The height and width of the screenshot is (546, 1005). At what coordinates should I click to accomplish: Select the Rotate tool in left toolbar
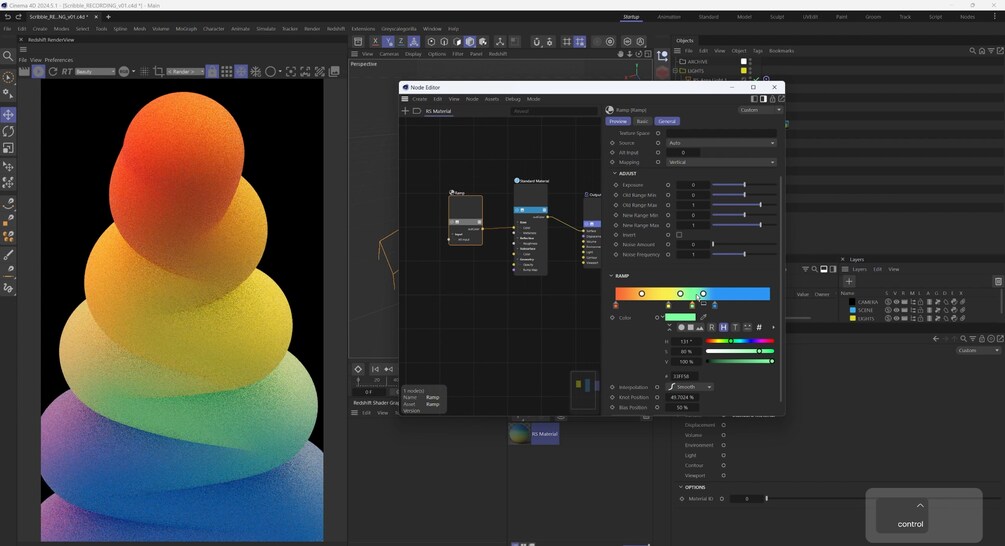pyautogui.click(x=8, y=131)
